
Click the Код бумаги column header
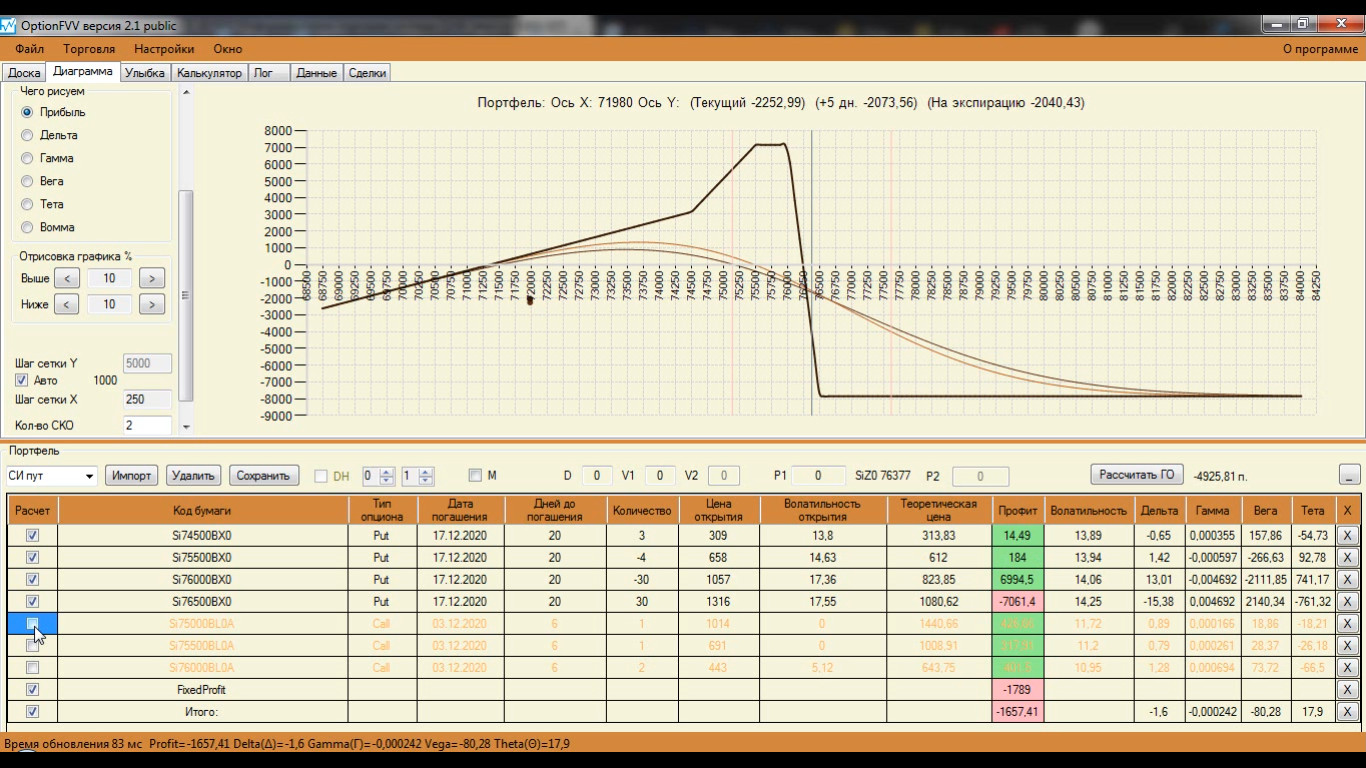pyautogui.click(x=203, y=510)
